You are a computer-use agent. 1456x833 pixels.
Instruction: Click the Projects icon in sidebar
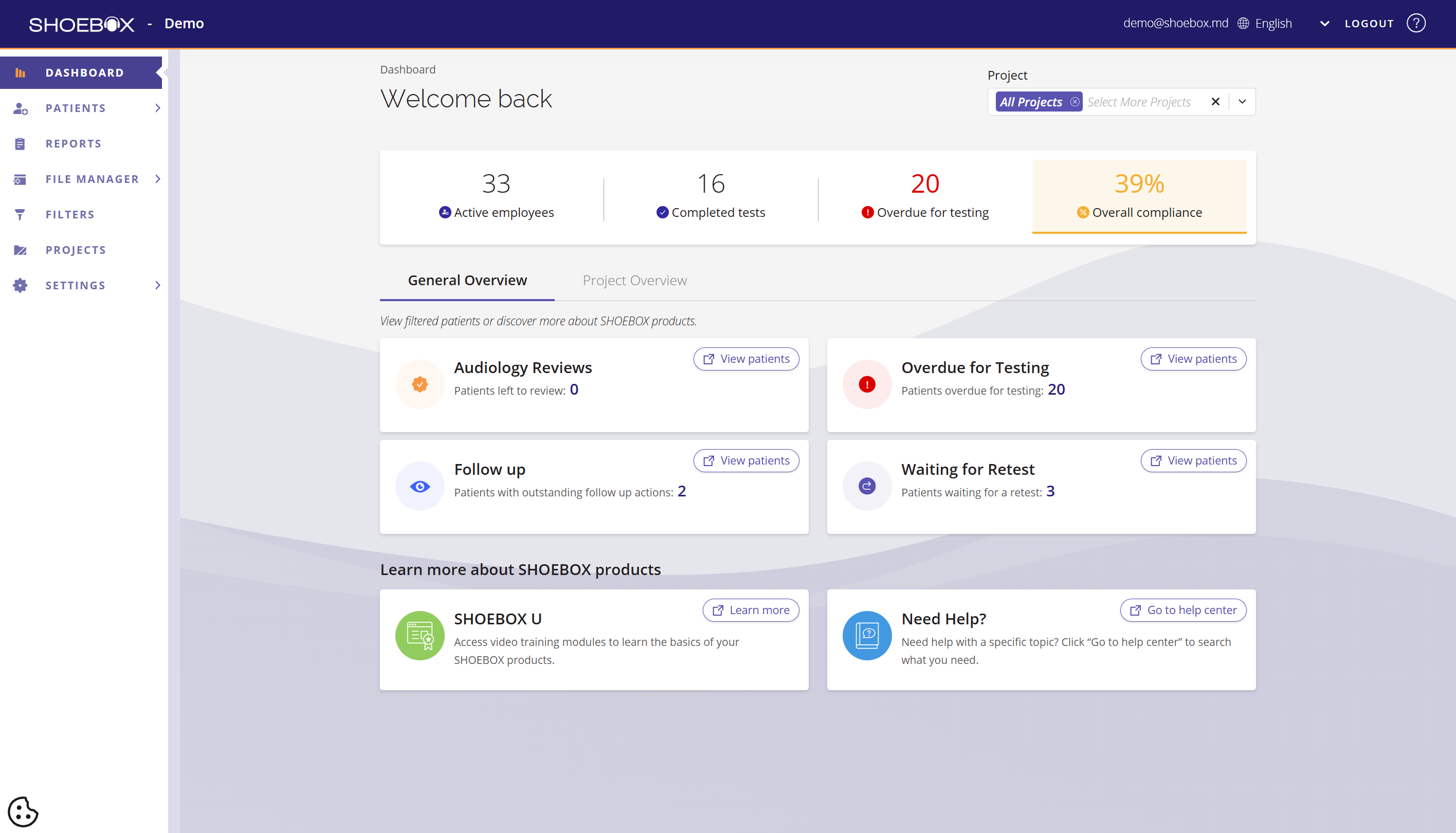pos(20,250)
